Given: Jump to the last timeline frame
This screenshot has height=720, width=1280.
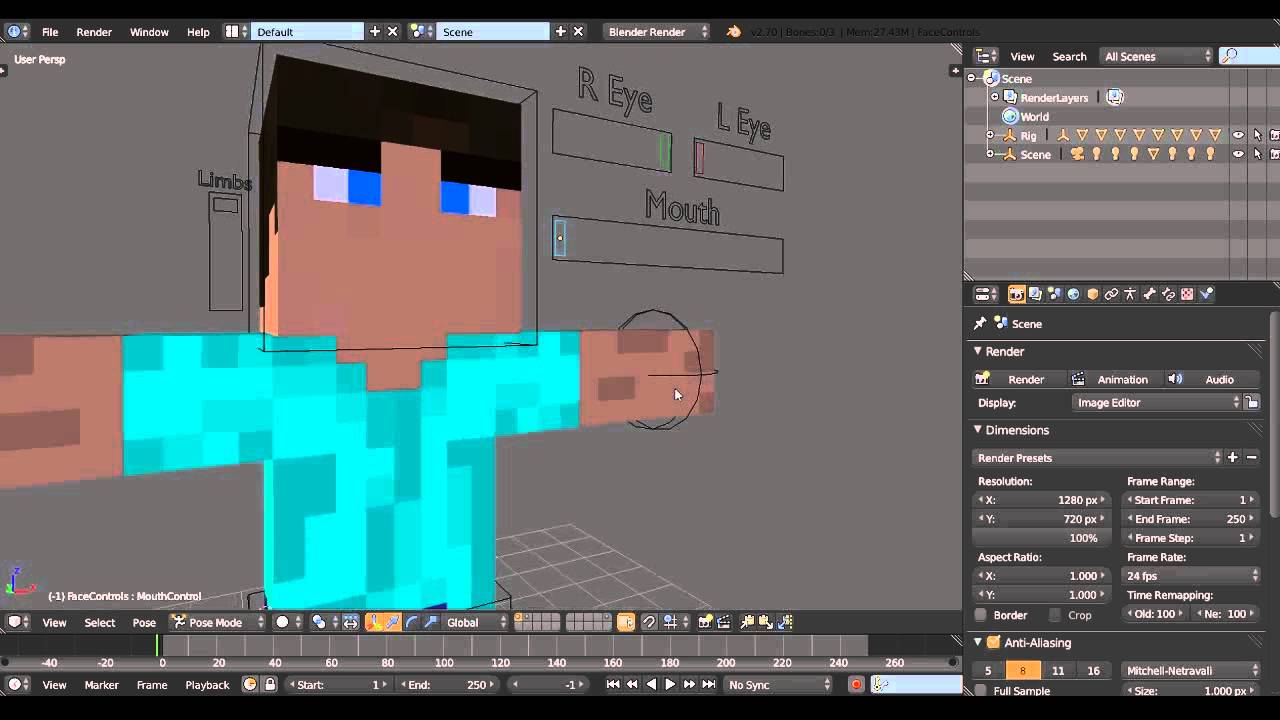Looking at the screenshot, I should pos(708,685).
